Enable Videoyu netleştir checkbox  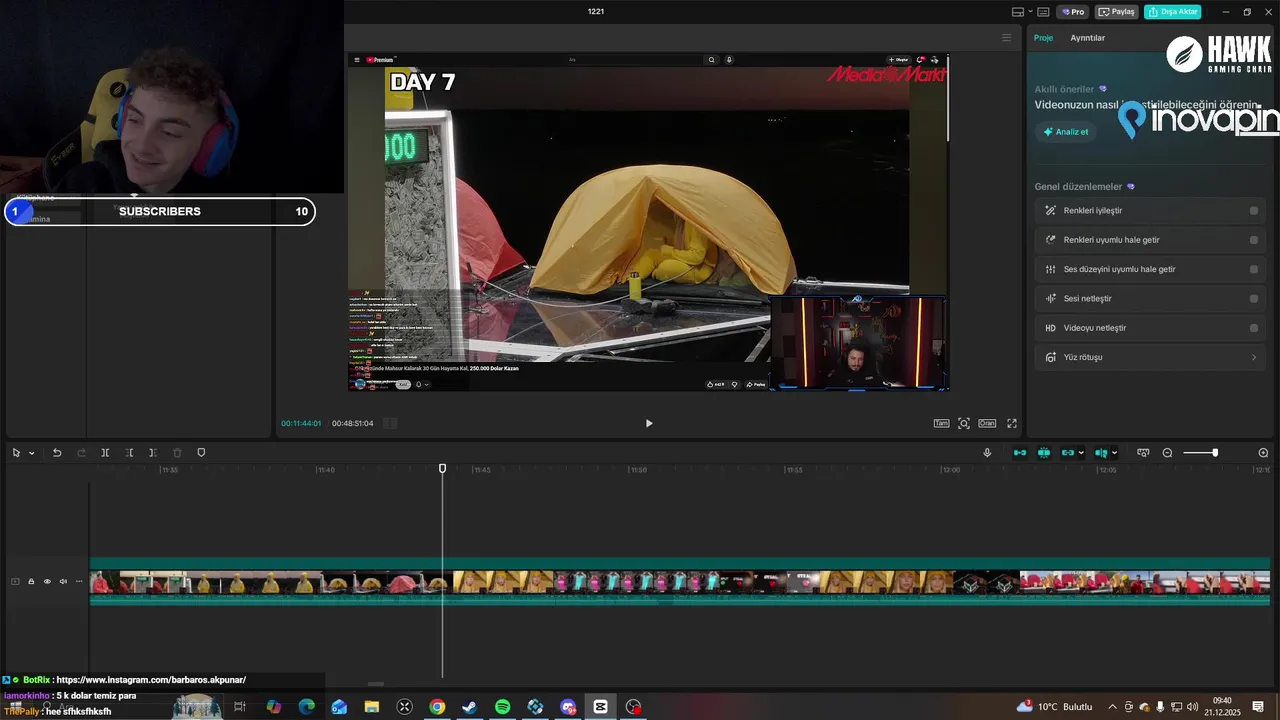point(1254,328)
